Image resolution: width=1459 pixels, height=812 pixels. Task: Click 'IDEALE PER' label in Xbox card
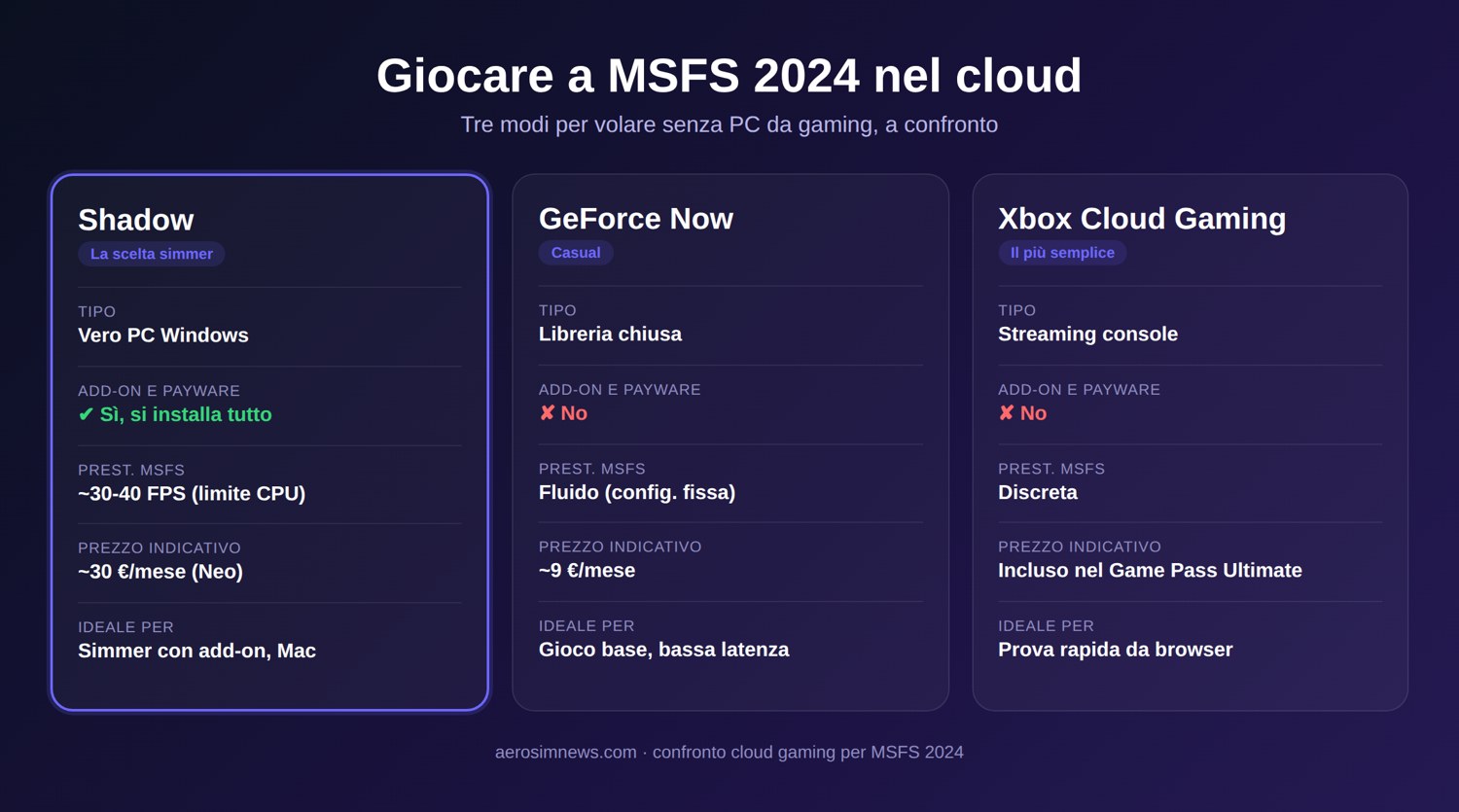(1046, 626)
